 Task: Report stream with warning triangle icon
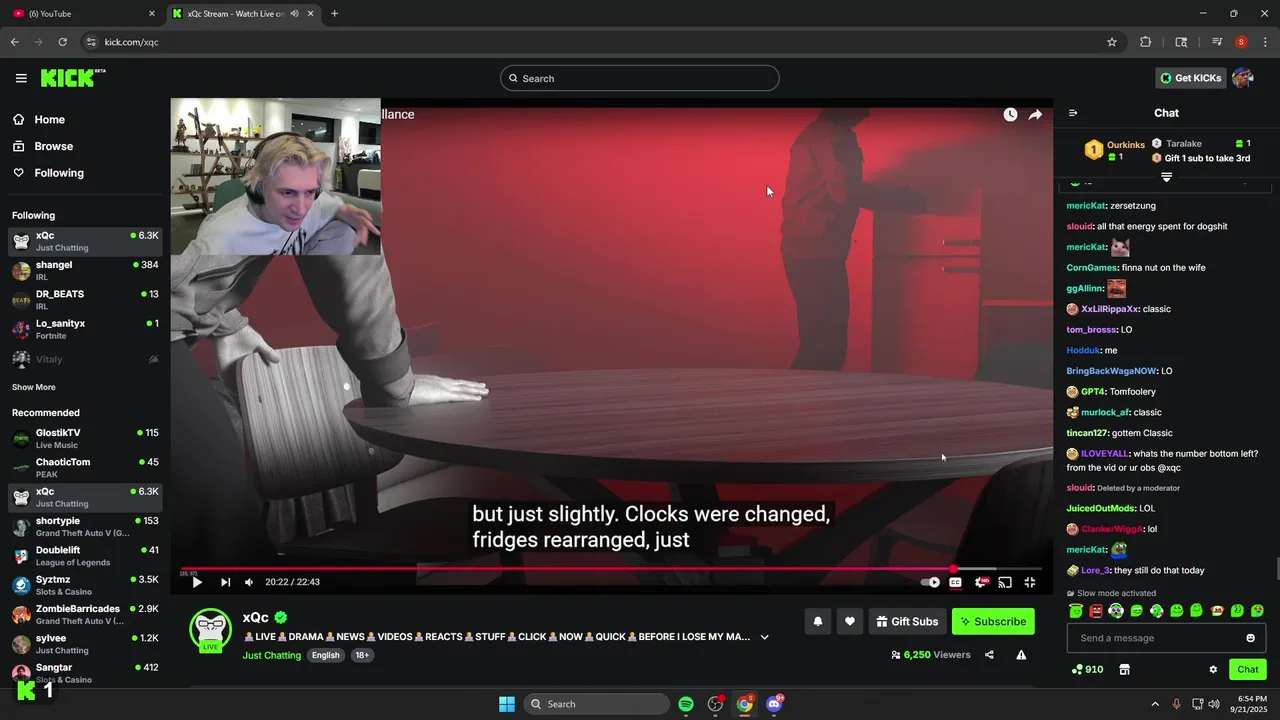click(1021, 655)
